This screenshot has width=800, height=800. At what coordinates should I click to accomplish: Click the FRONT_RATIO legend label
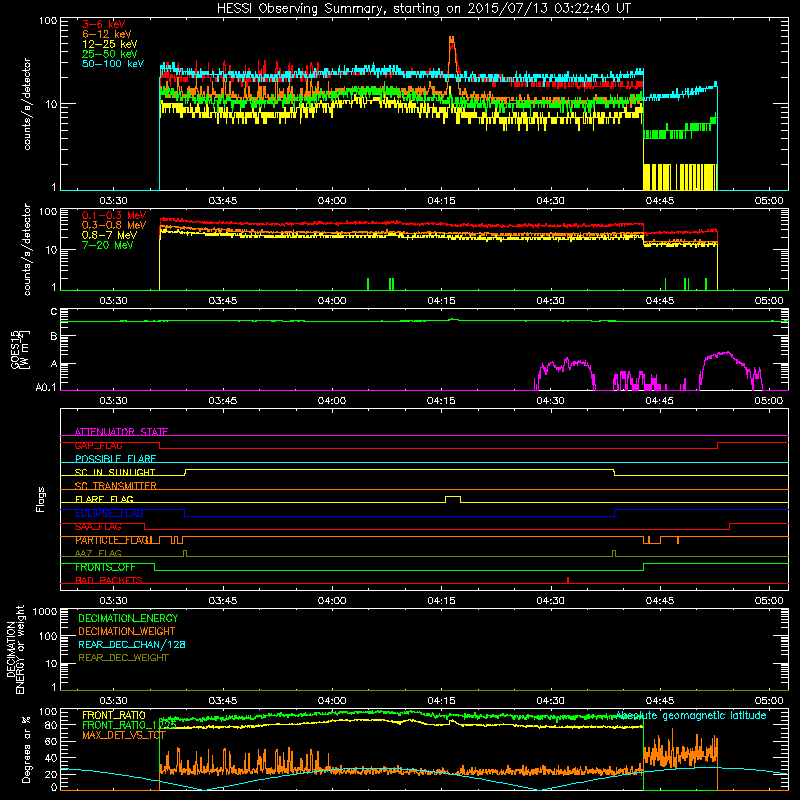114,715
